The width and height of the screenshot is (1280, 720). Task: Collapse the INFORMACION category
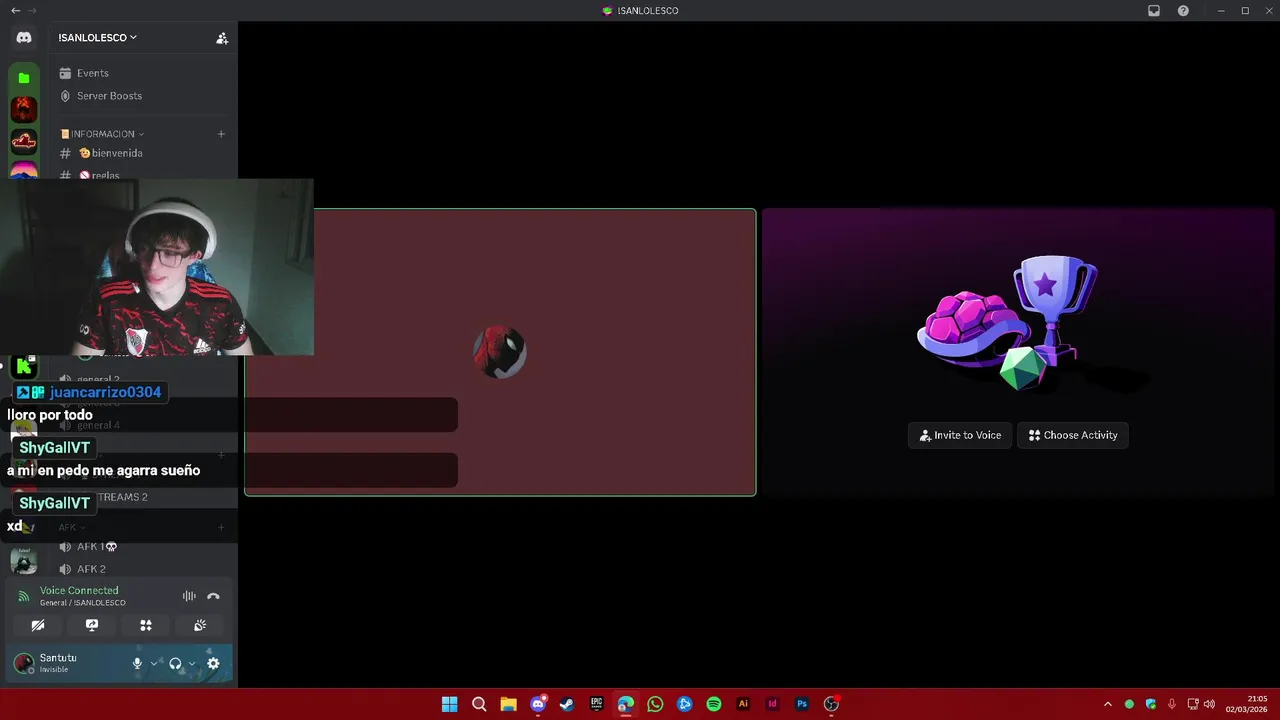pyautogui.click(x=103, y=134)
